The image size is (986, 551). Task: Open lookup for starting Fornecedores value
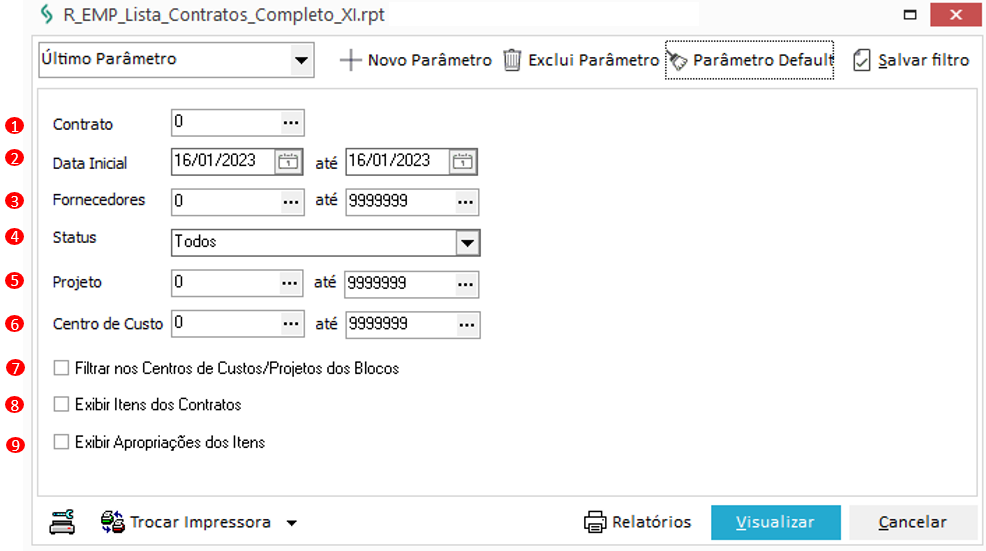[291, 201]
